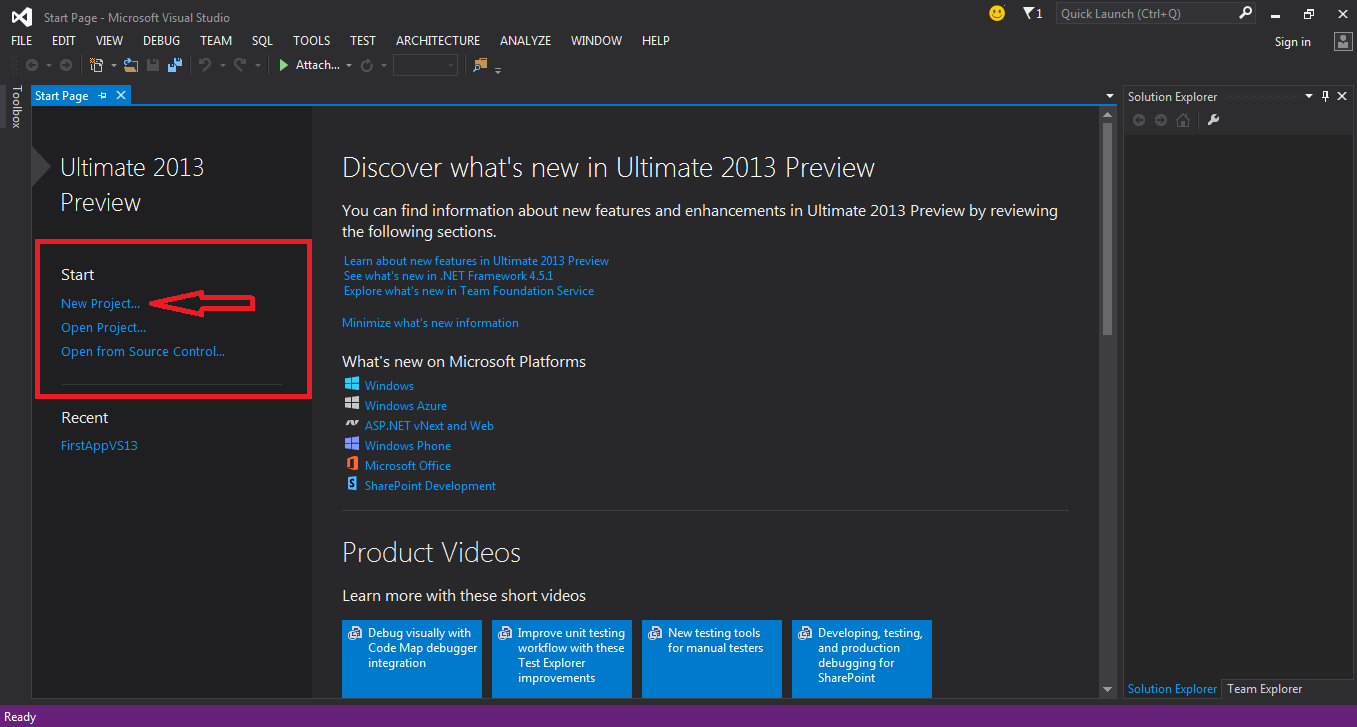This screenshot has height=727, width=1357.
Task: Open the Code Map debugger video tile
Action: point(412,658)
